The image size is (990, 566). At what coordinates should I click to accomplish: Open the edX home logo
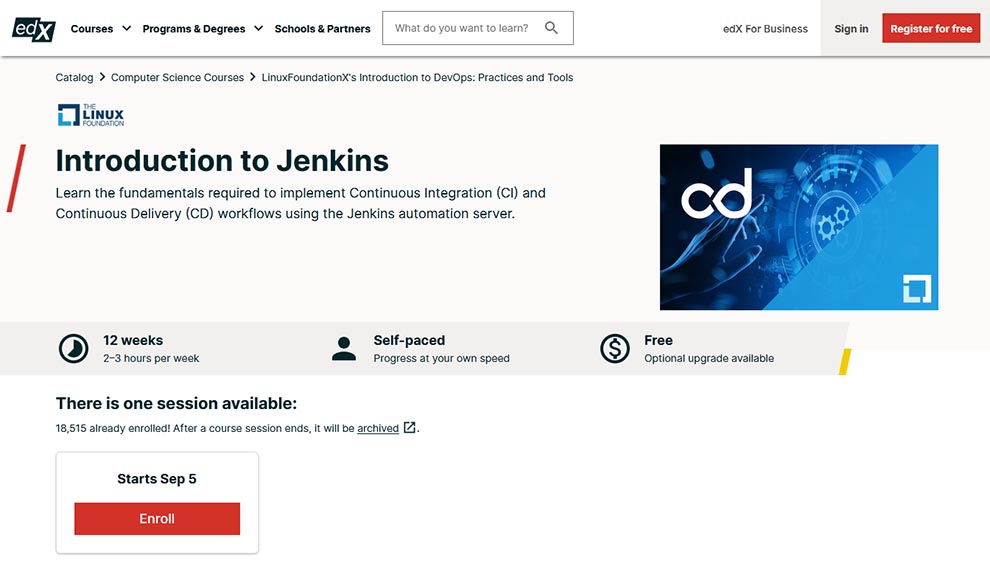(x=34, y=29)
